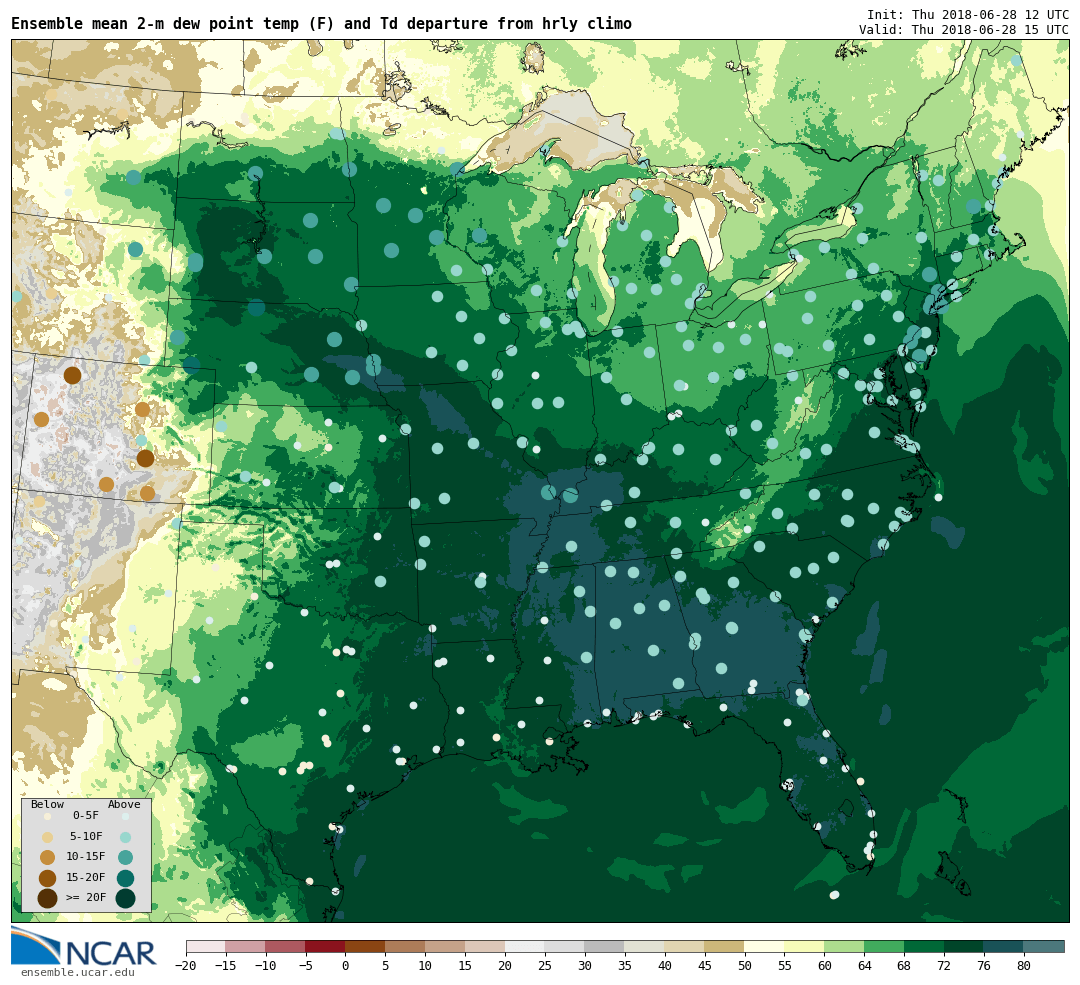Click the Init timestamp text
Screen dimensions: 1080x985
pyautogui.click(x=967, y=14)
